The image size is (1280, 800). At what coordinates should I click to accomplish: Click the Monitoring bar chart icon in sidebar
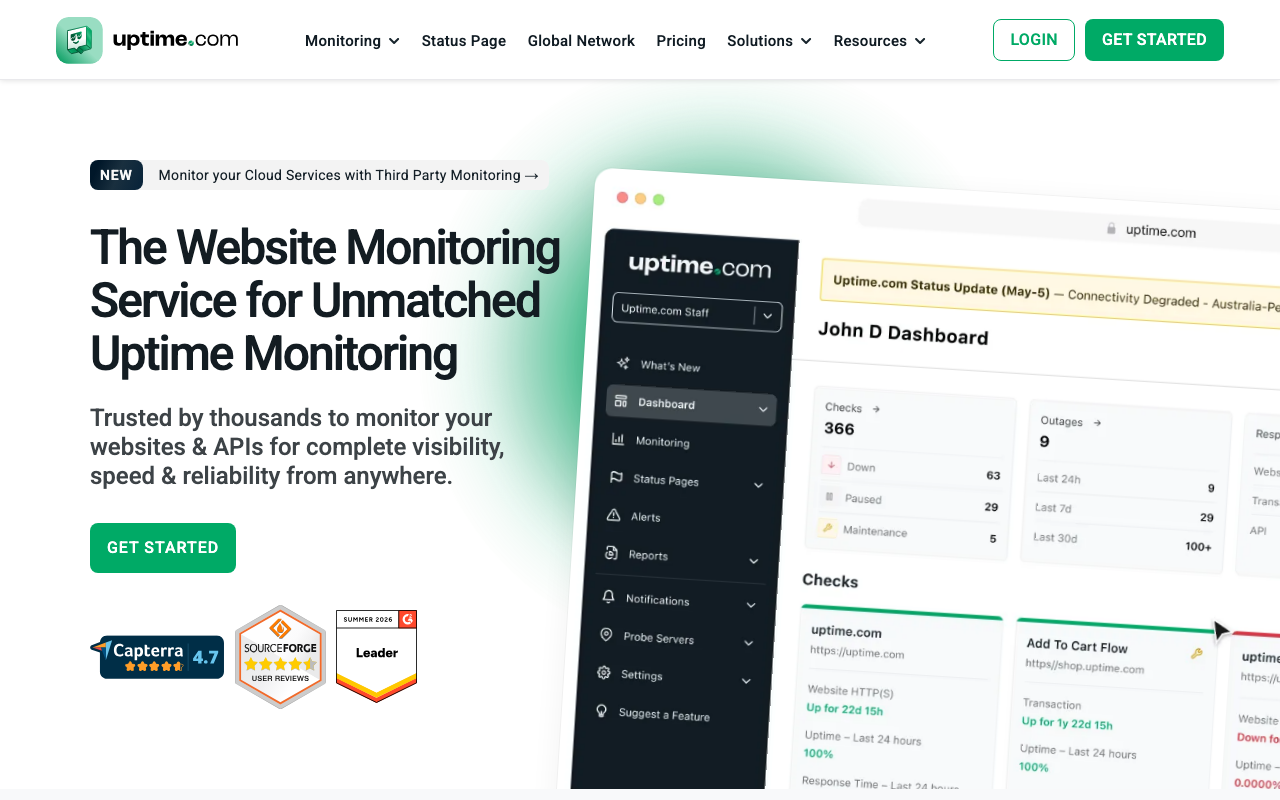[x=618, y=439]
